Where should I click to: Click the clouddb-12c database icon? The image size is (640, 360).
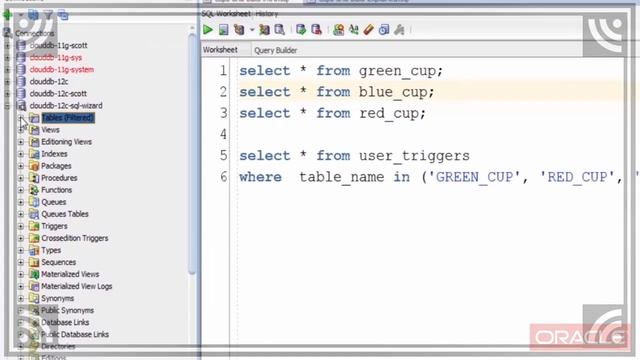(x=21, y=82)
